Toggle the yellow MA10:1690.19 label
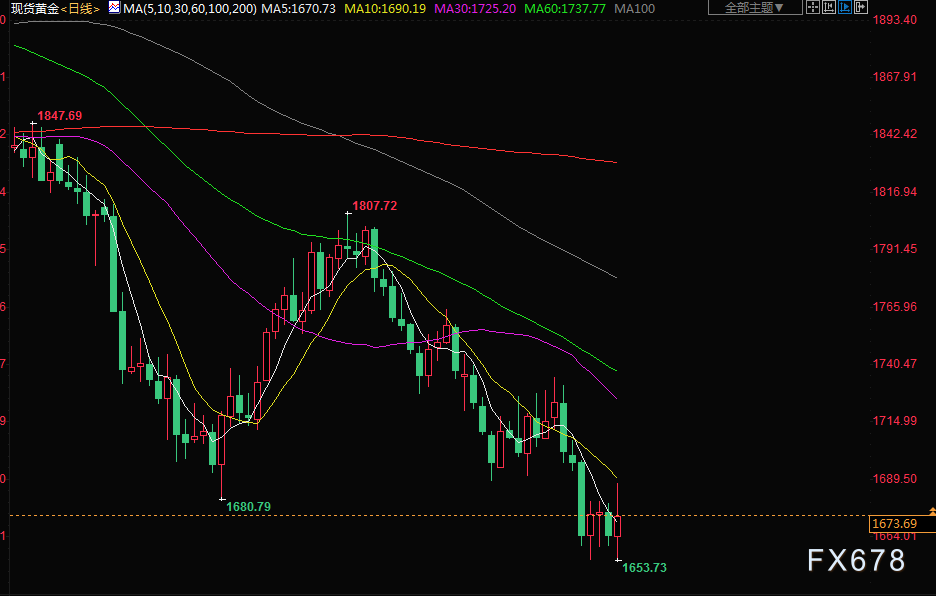Image resolution: width=936 pixels, height=596 pixels. [x=385, y=8]
